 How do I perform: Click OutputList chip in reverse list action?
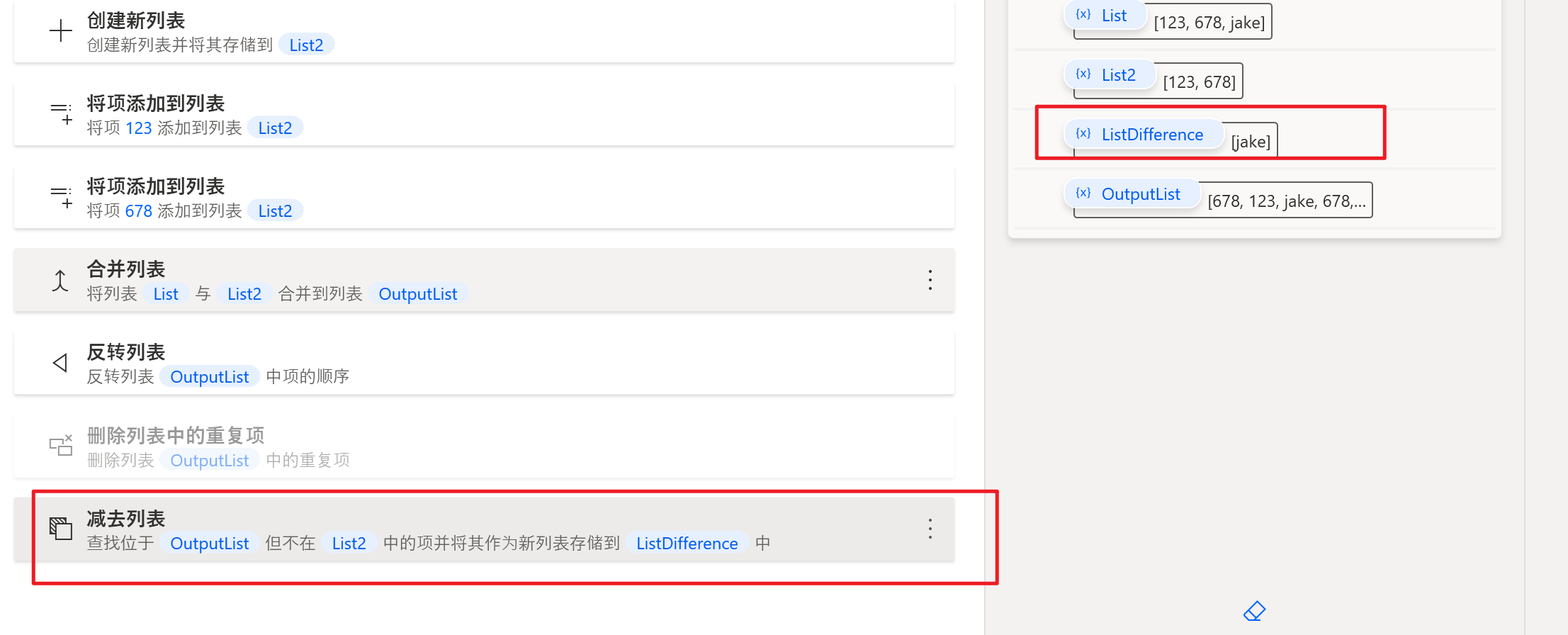210,376
